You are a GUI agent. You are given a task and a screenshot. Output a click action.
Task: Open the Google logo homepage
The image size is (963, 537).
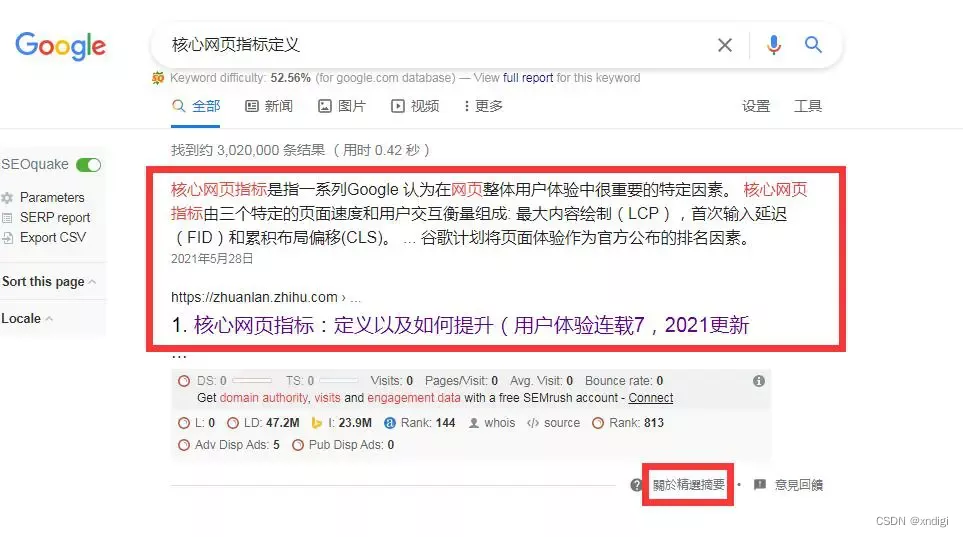[x=60, y=45]
